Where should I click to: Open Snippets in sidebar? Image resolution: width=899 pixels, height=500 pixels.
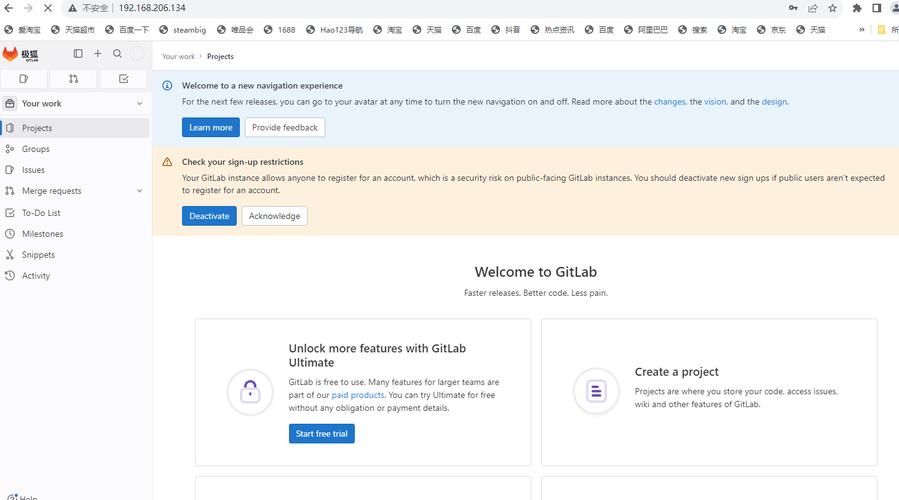[x=75, y=255]
